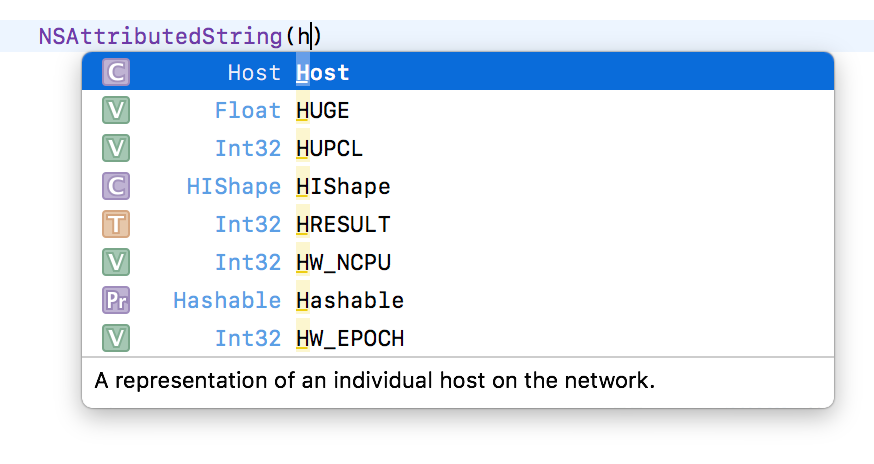The image size is (874, 464).
Task: Click the network host description text
Action: click(375, 380)
